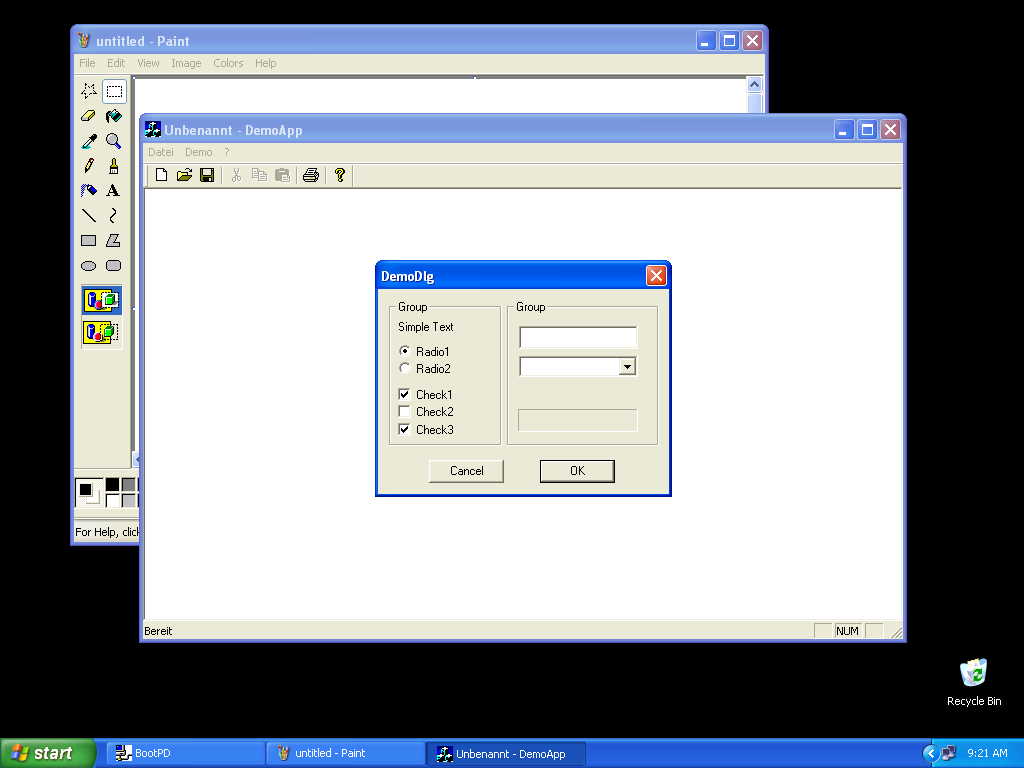Open the Datei menu
The image size is (1024, 768).
pyautogui.click(x=160, y=152)
